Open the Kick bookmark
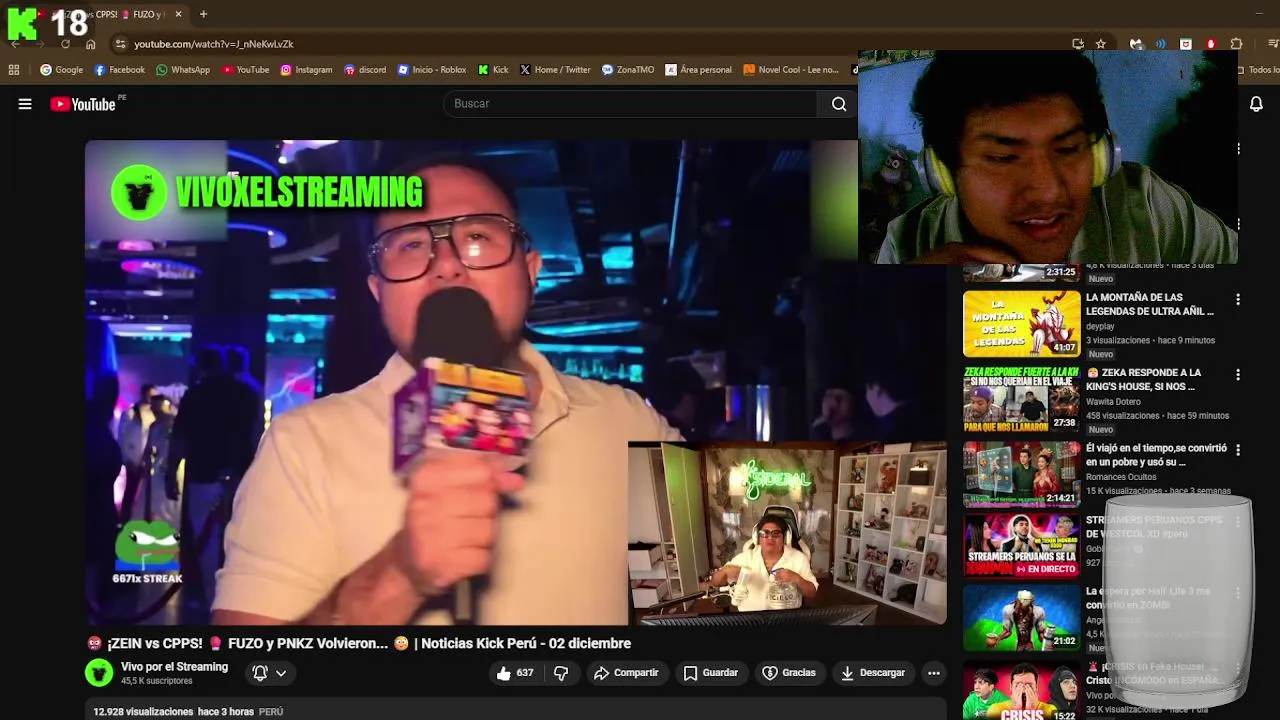 tap(493, 70)
